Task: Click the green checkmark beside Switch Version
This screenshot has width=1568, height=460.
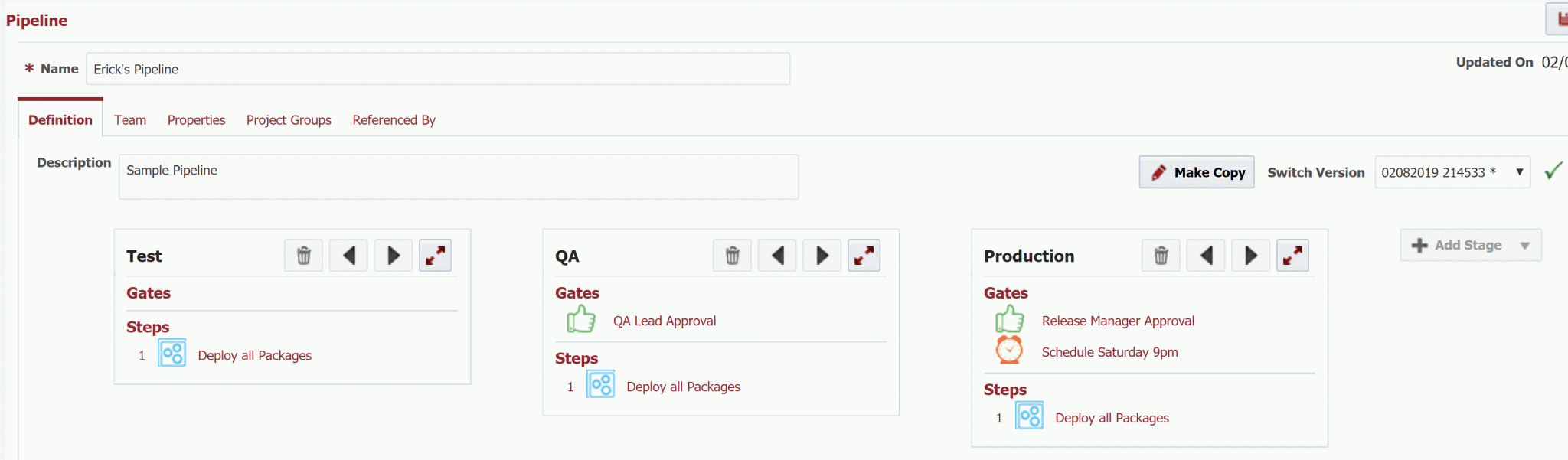Action: (1553, 171)
